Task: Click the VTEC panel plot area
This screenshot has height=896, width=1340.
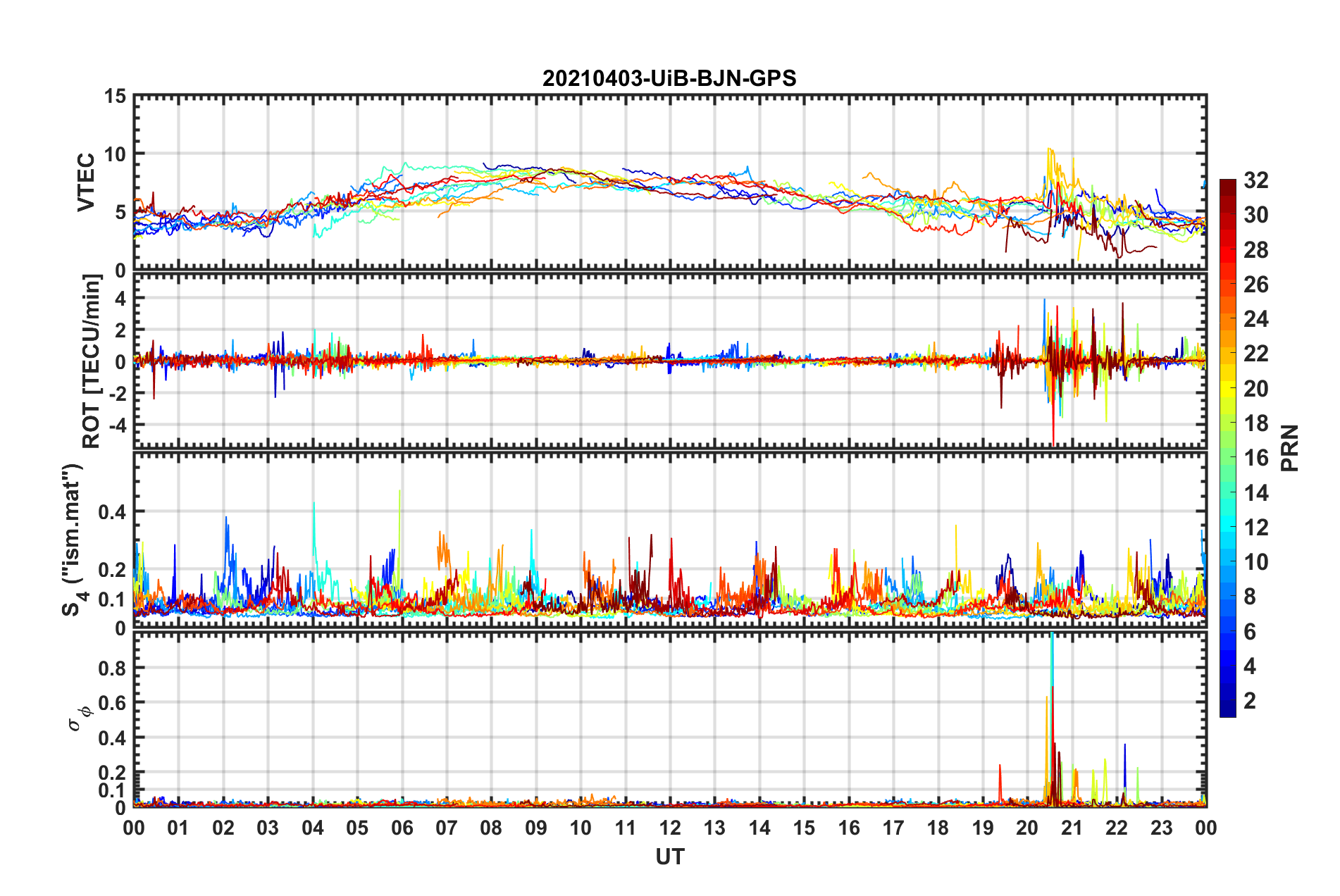Action: 669,182
